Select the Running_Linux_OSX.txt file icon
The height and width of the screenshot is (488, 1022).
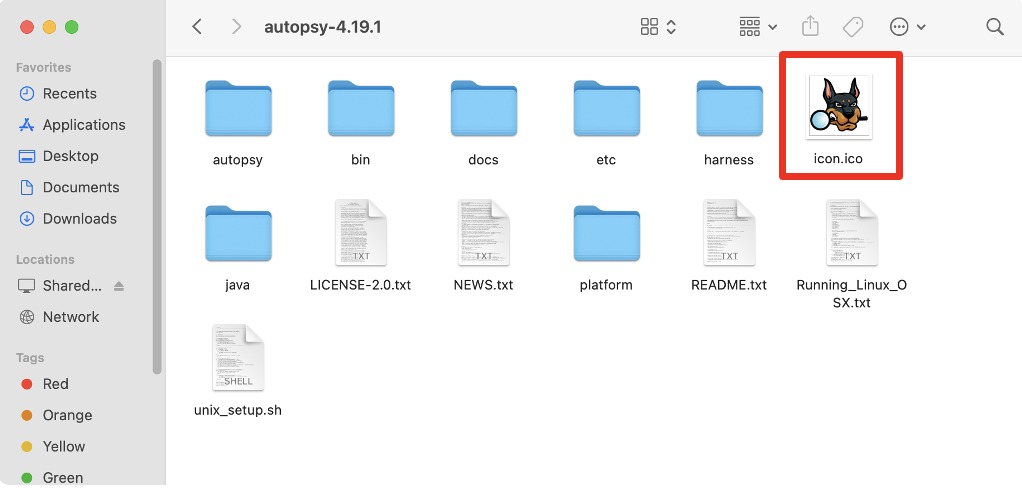[x=852, y=233]
